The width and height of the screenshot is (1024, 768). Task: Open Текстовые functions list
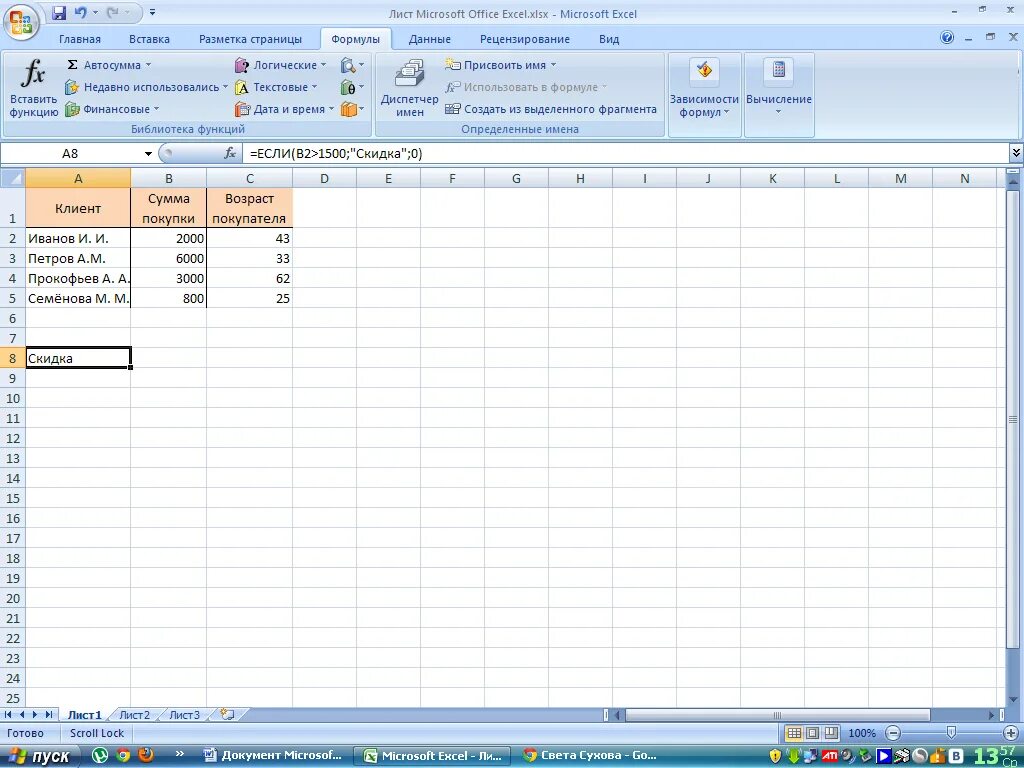tap(276, 87)
